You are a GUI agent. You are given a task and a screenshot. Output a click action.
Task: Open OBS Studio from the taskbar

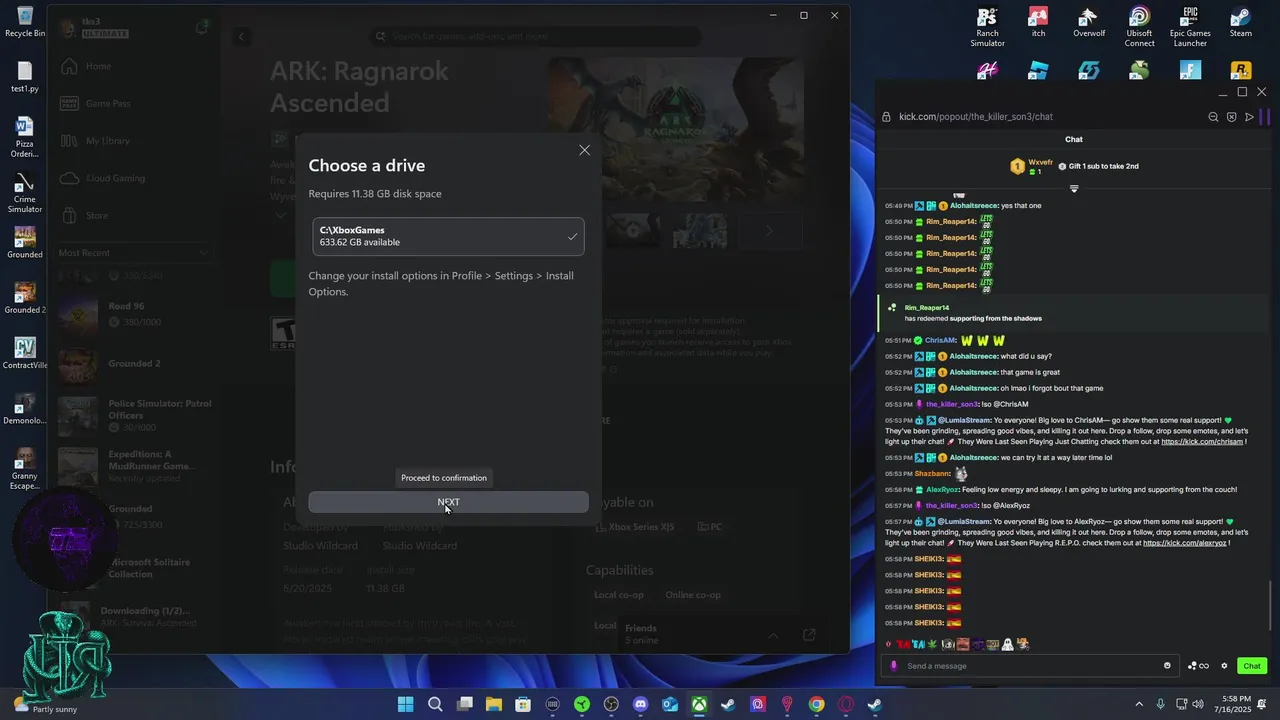tap(611, 705)
